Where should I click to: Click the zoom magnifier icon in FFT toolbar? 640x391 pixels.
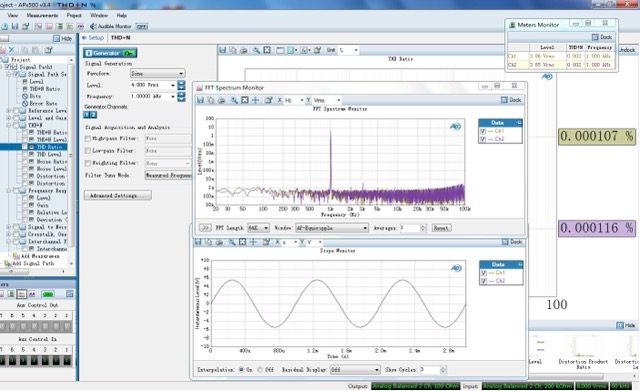(234, 100)
